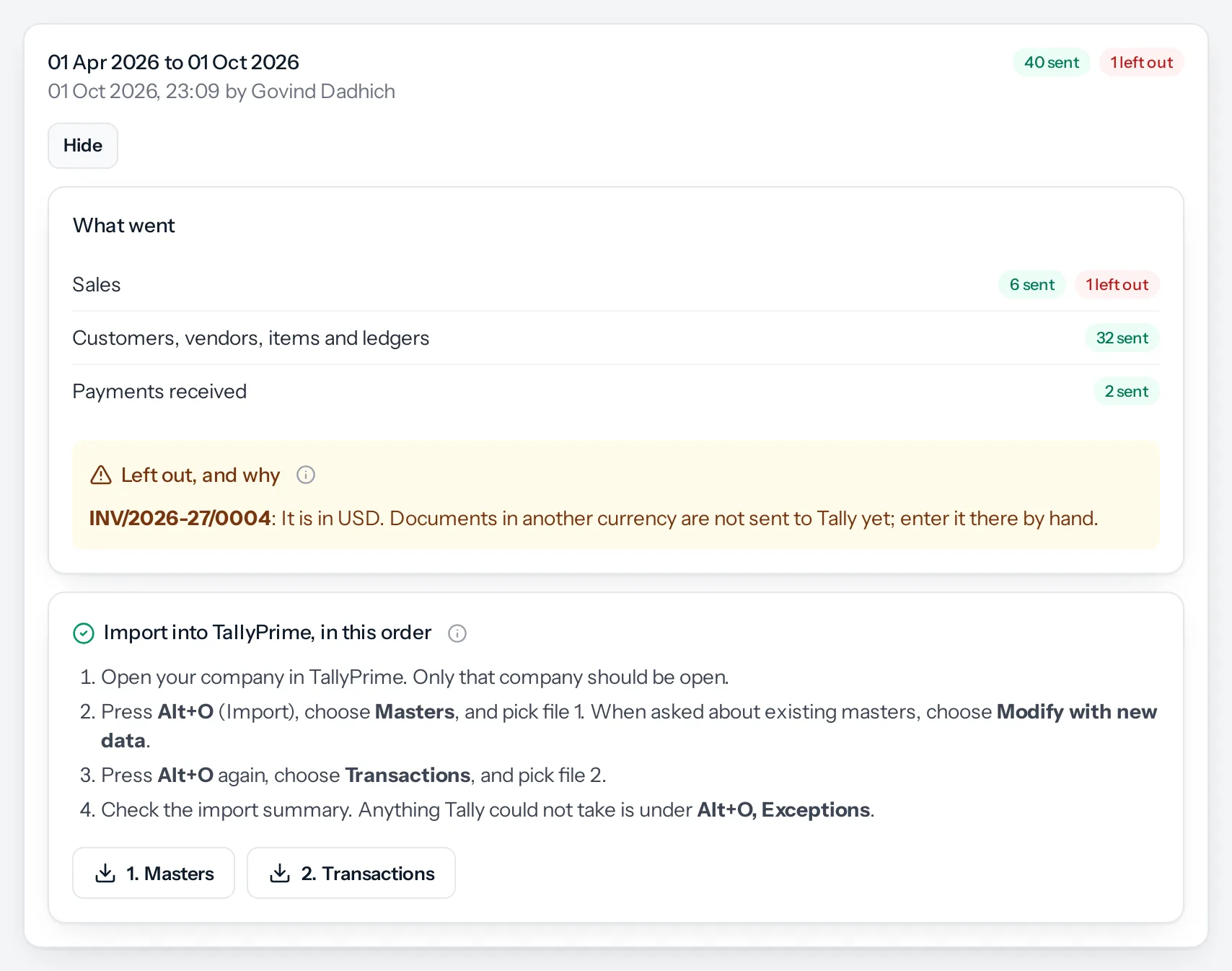Click Modify with new data text in step 2

pyautogui.click(x=629, y=726)
